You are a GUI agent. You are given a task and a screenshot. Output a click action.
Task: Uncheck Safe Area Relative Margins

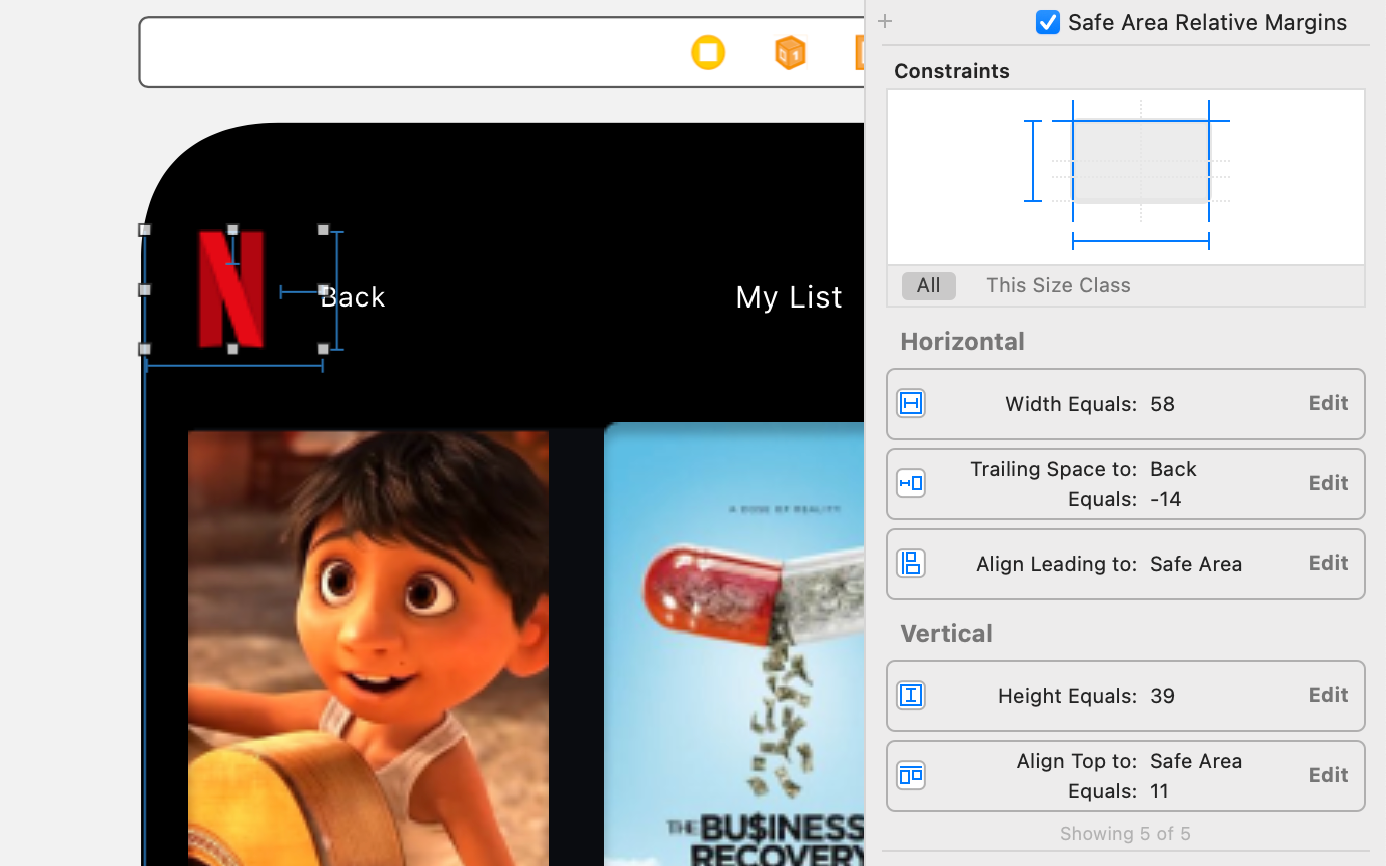click(x=1048, y=21)
